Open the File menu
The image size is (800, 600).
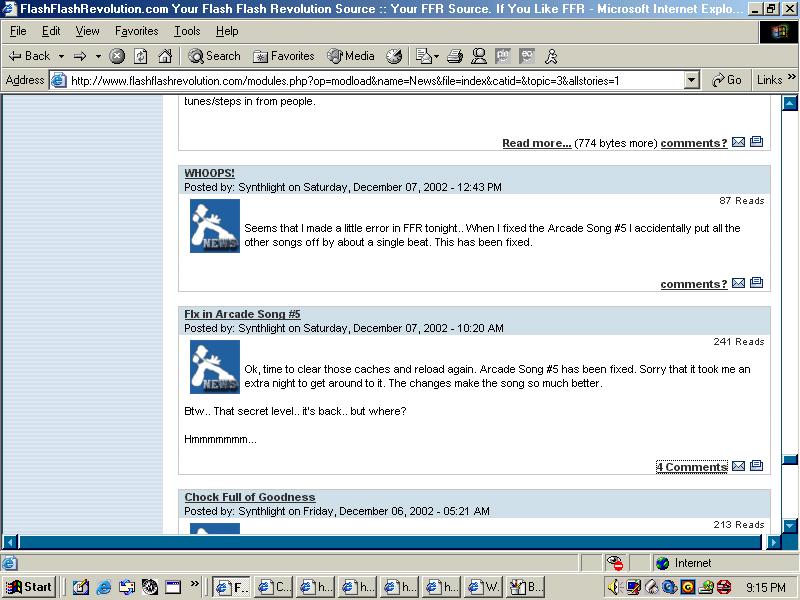(18, 31)
